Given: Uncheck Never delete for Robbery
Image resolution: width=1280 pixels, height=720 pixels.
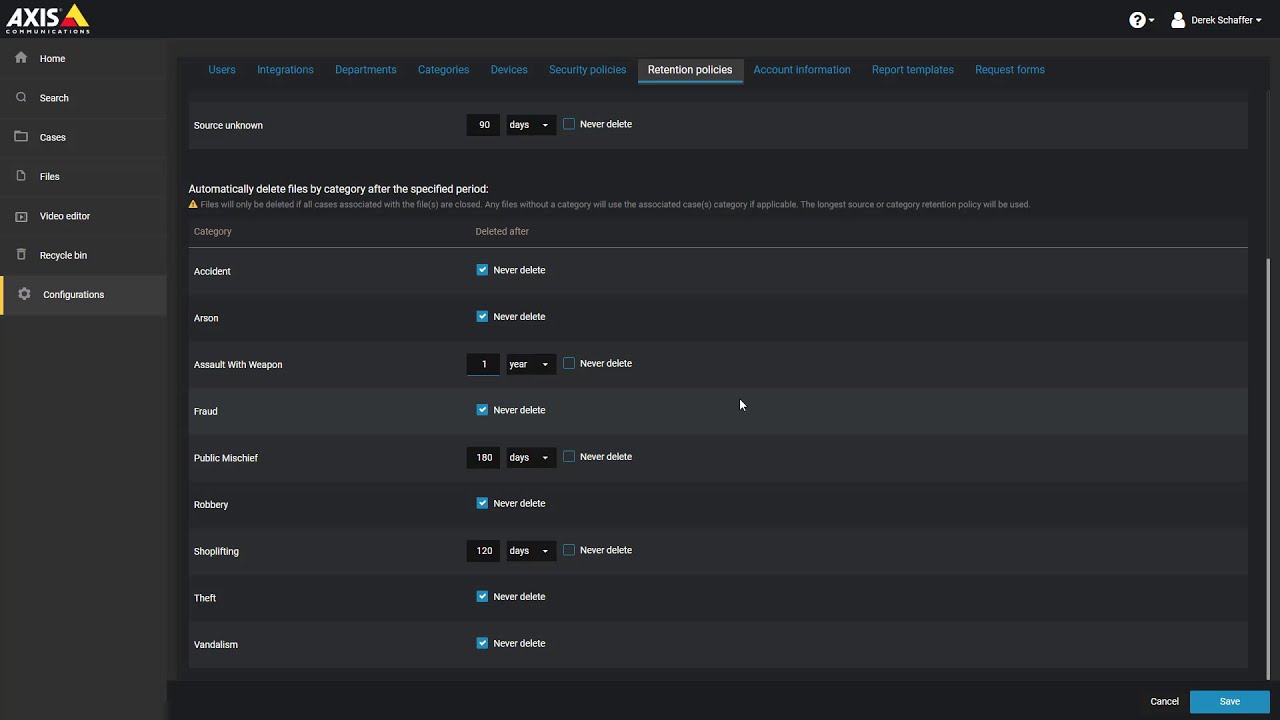Looking at the screenshot, I should click(x=482, y=503).
